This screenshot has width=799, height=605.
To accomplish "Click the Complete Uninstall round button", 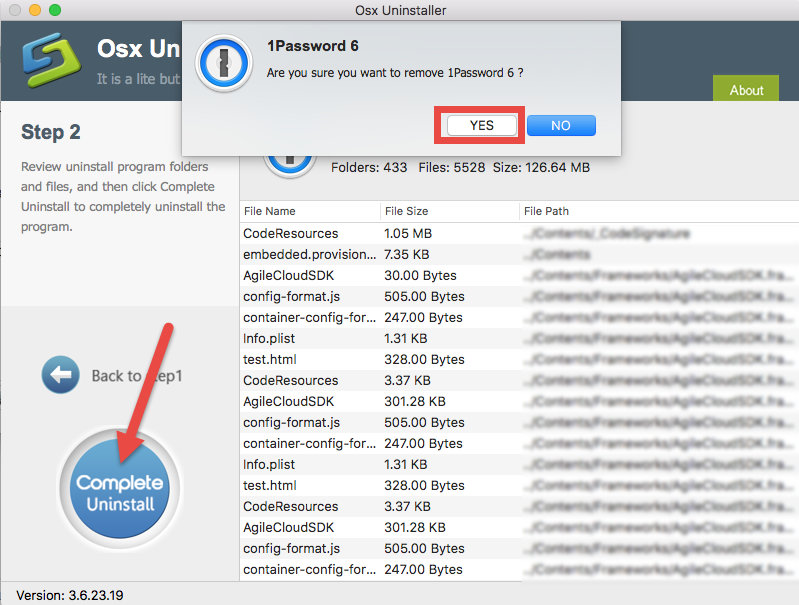I will [x=120, y=488].
